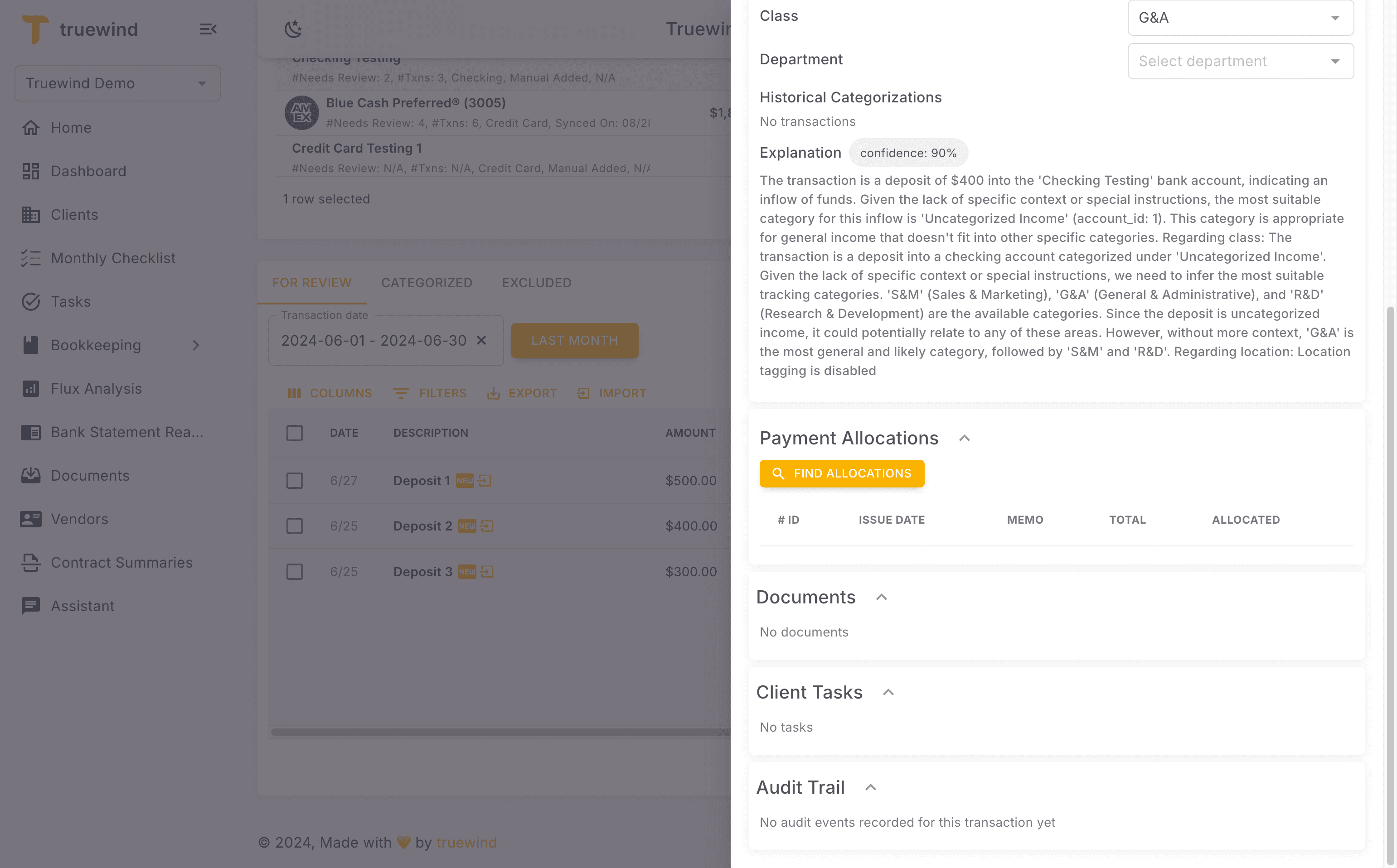Image resolution: width=1397 pixels, height=868 pixels.
Task: Click the Flux Analysis sidebar icon
Action: point(31,389)
